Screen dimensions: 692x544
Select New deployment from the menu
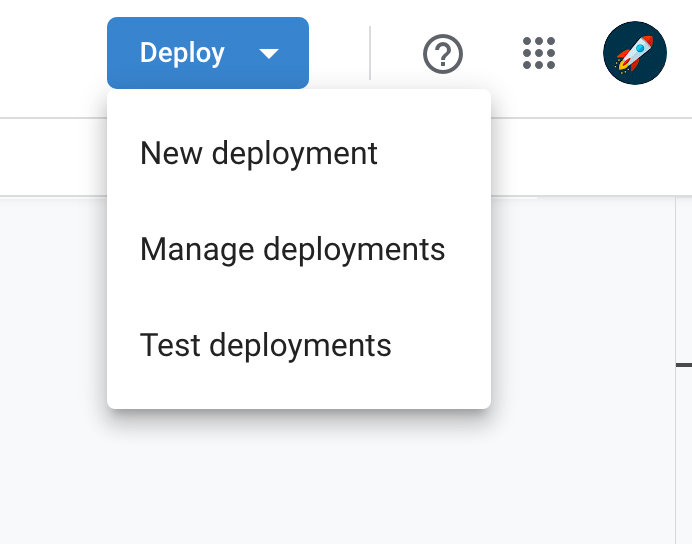click(x=259, y=153)
